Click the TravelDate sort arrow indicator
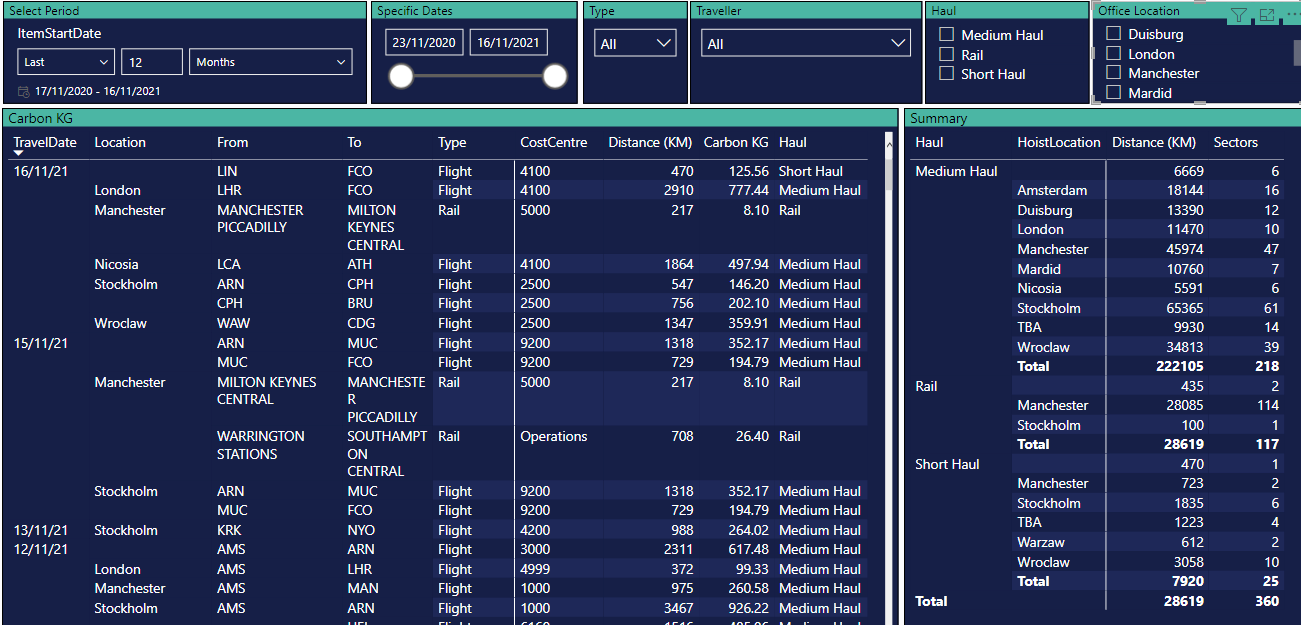This screenshot has height=625, width=1301. click(18, 153)
